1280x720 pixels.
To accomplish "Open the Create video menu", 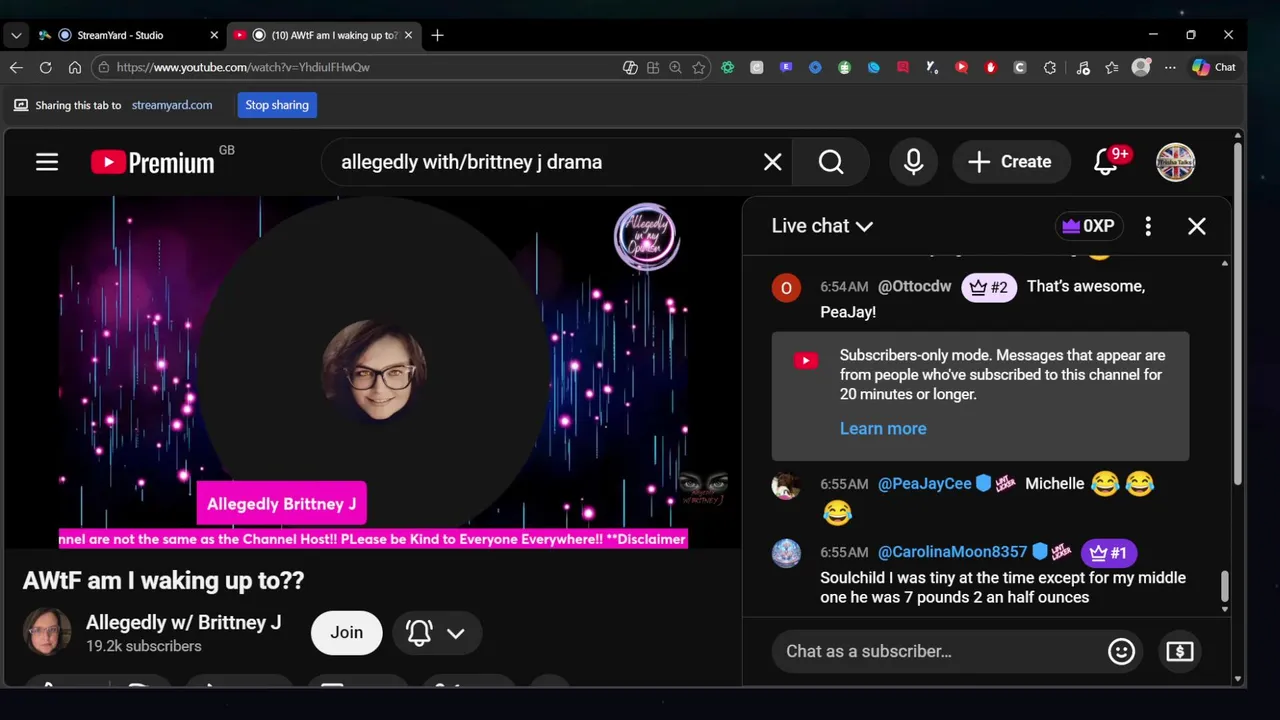I will (x=1011, y=162).
